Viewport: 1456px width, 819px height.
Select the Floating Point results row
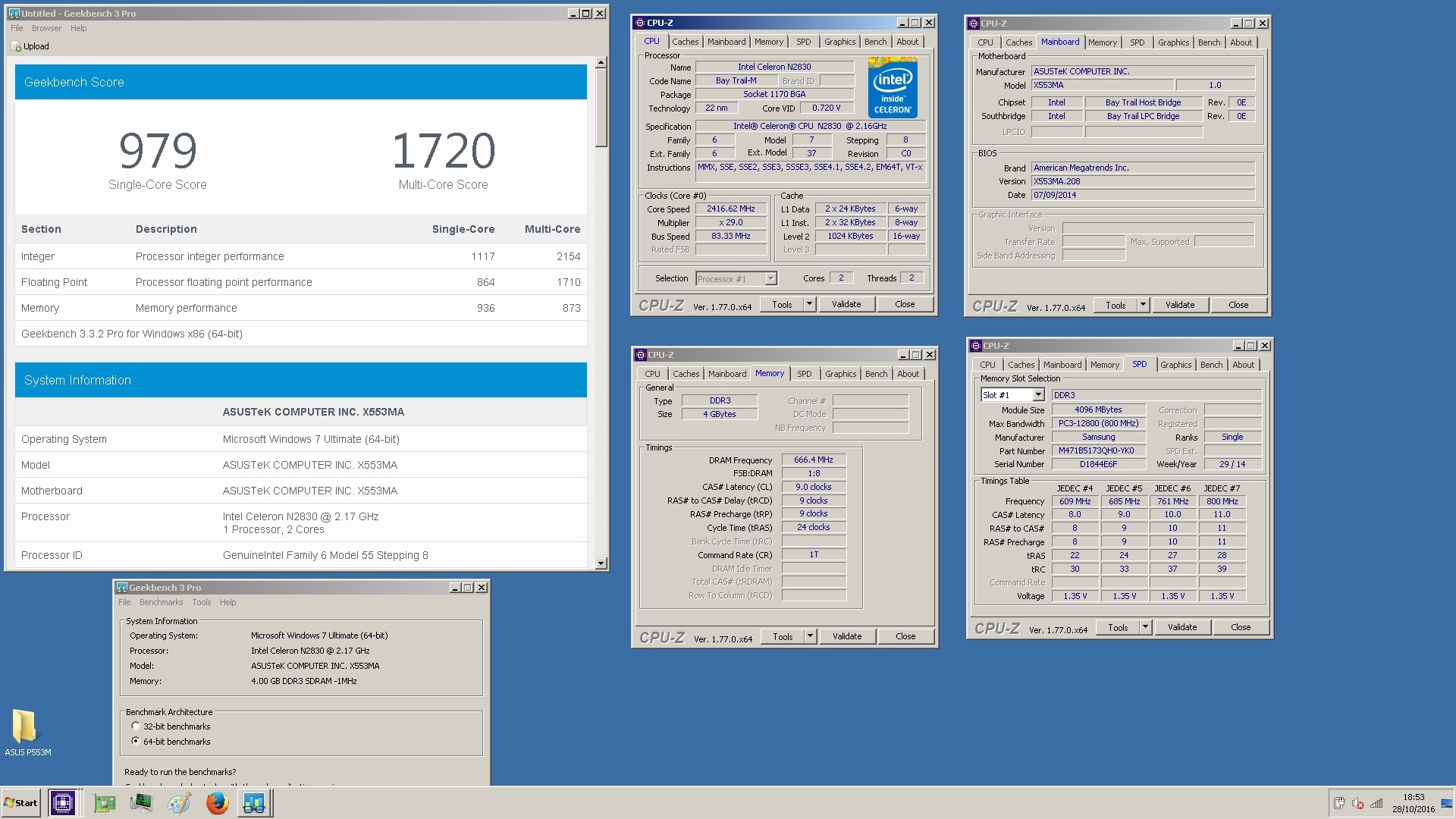click(x=300, y=282)
